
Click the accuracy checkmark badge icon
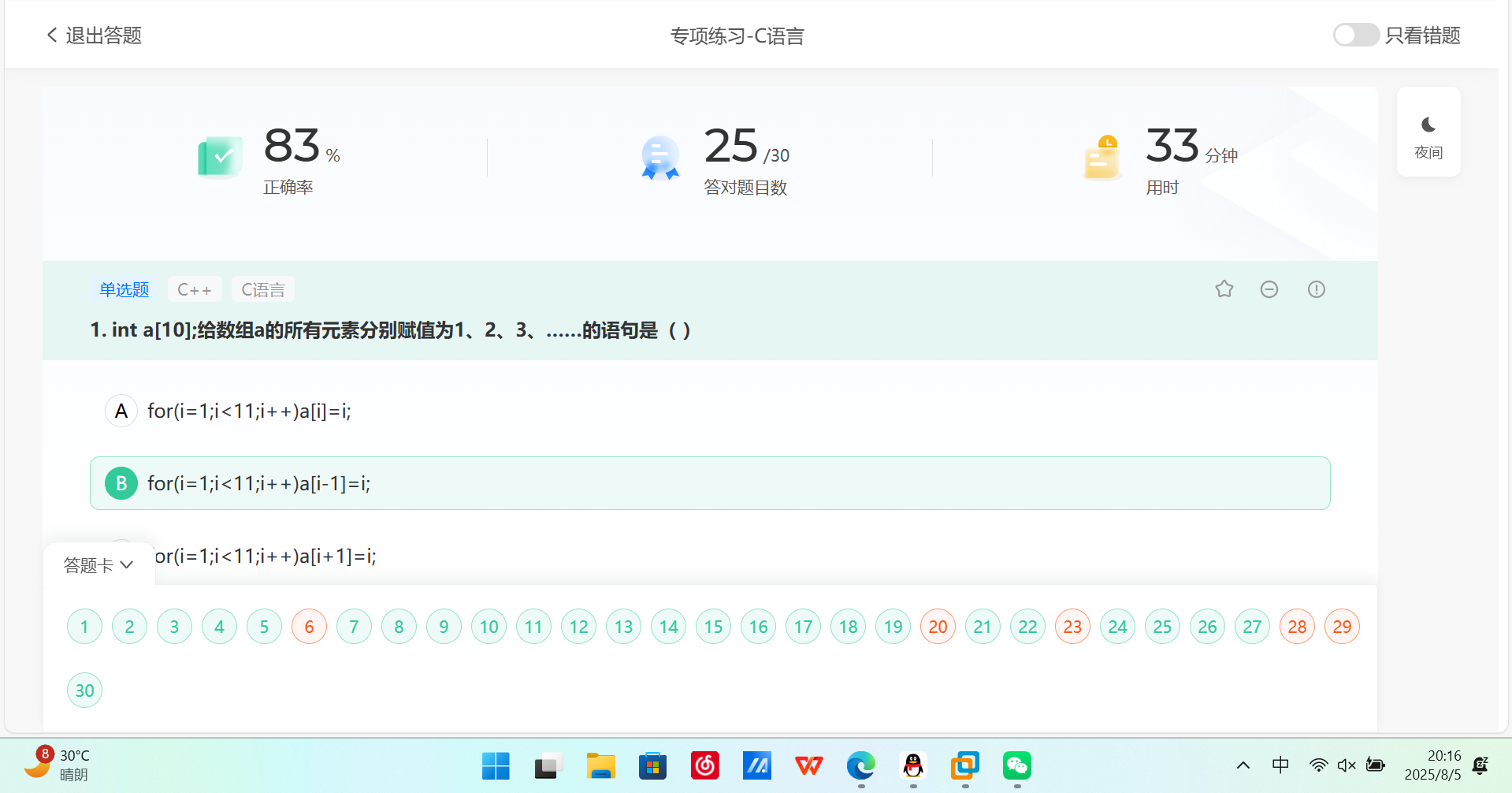click(220, 156)
